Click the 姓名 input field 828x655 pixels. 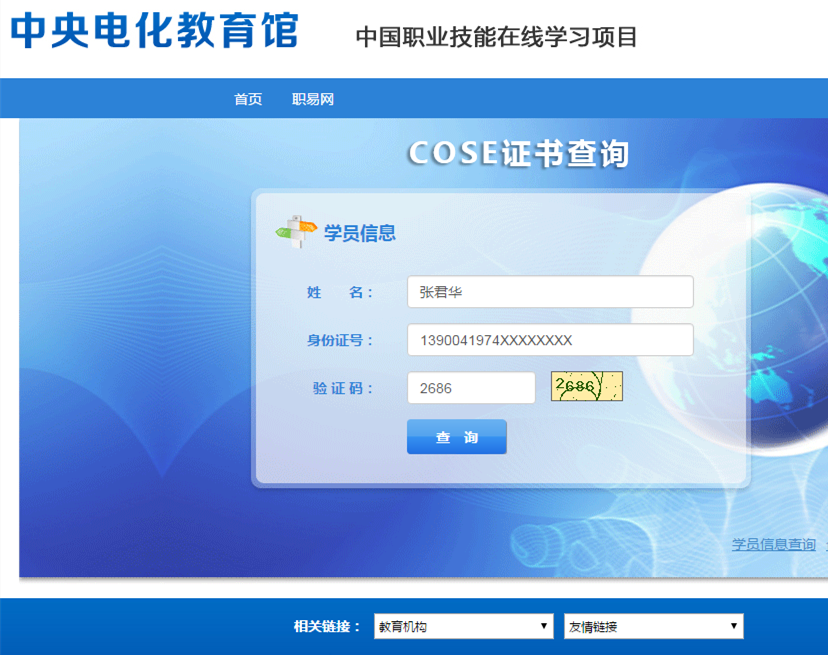point(550,292)
